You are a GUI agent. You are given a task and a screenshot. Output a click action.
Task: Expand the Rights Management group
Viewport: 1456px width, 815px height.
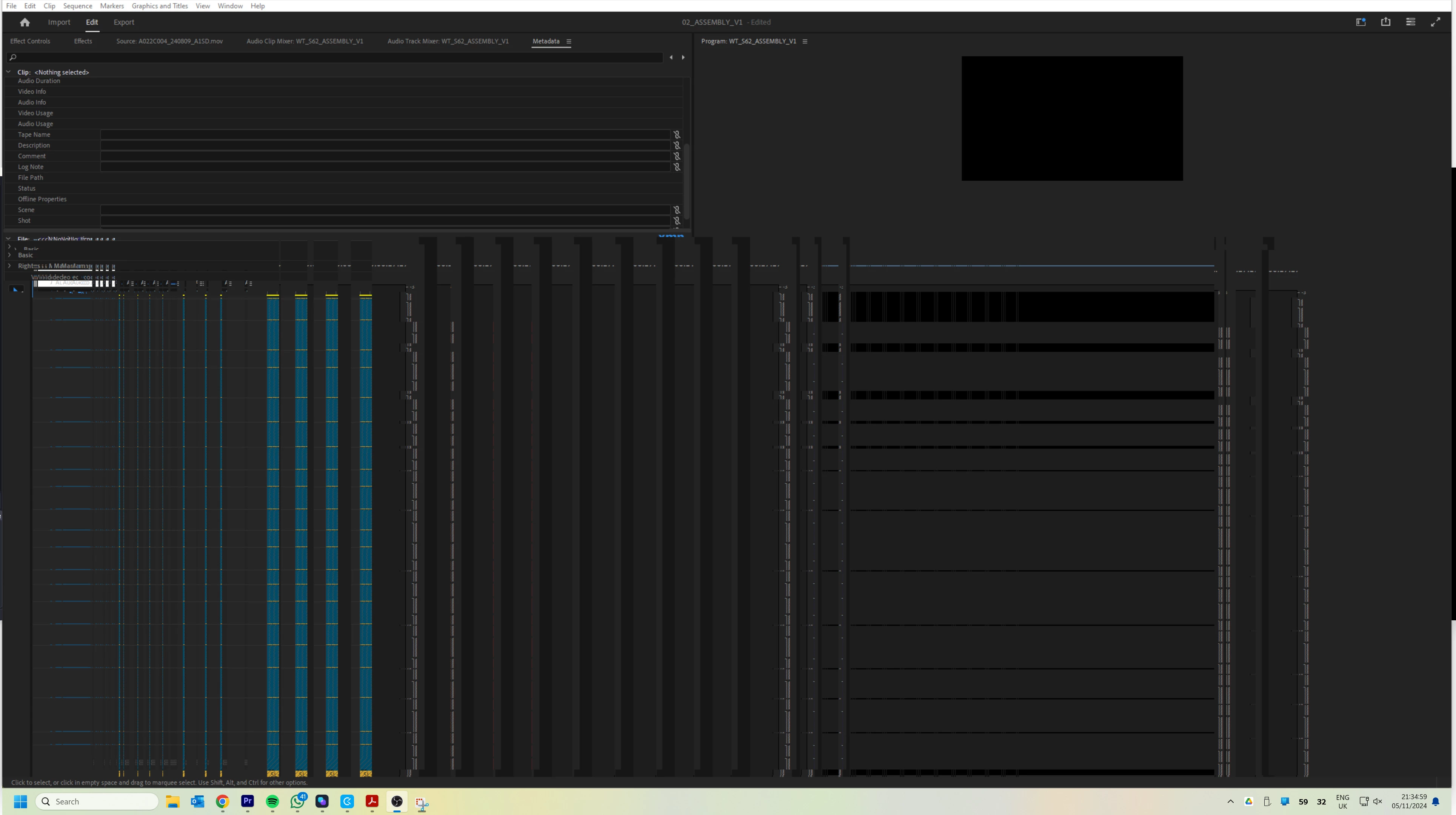(x=9, y=266)
